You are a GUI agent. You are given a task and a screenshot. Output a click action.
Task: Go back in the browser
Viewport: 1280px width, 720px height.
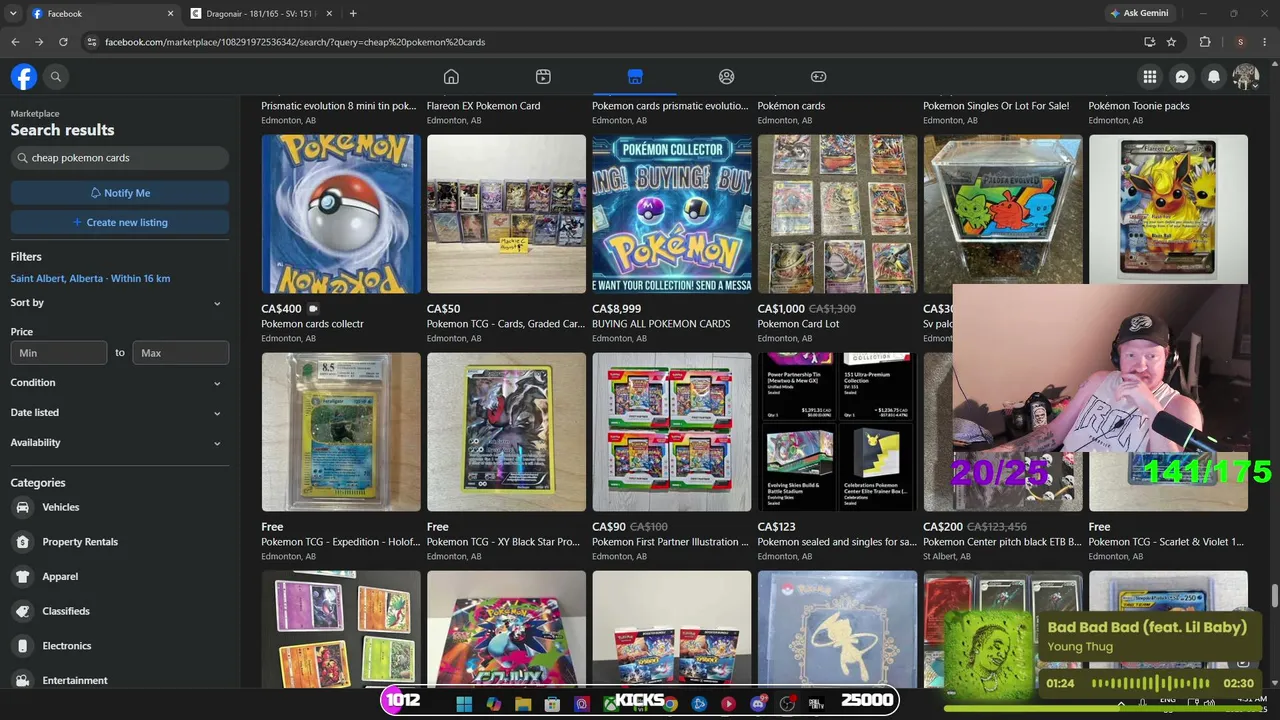pos(15,42)
